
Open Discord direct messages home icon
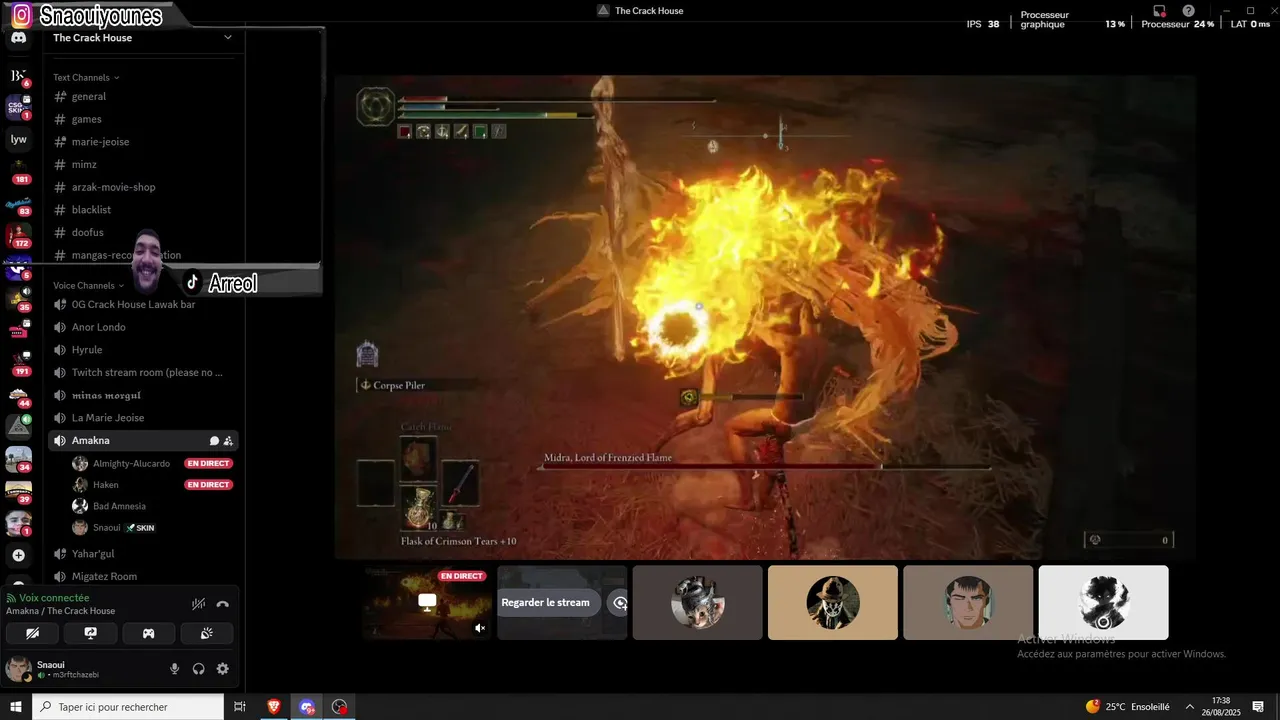tap(18, 39)
